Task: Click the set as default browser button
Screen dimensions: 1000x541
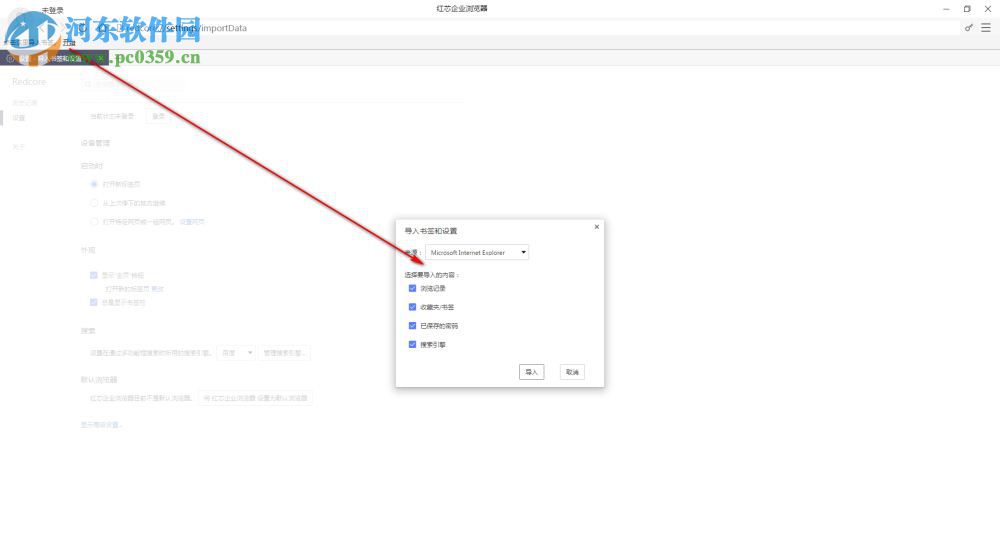Action: [255, 398]
